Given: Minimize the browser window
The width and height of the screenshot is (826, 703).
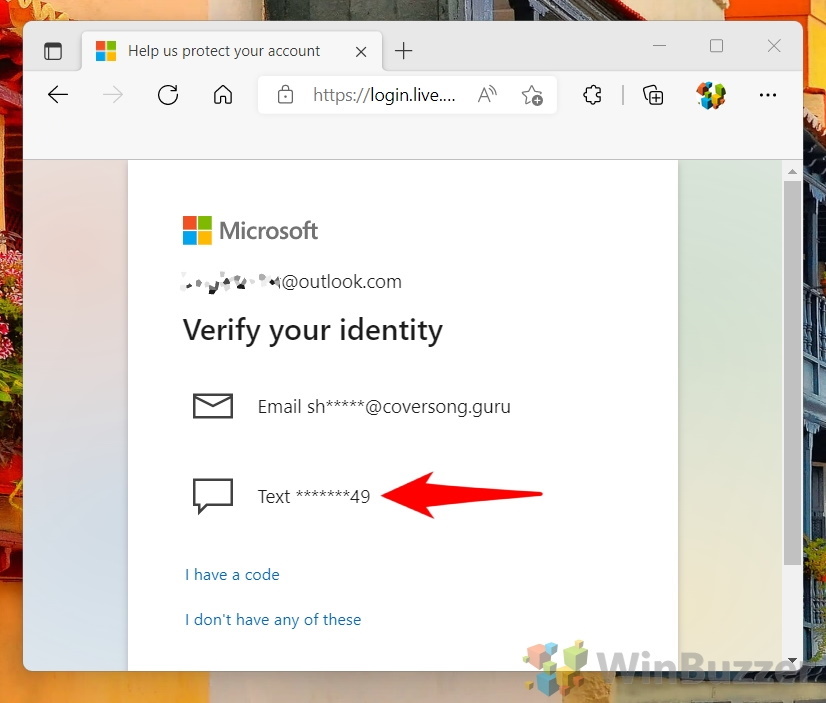Looking at the screenshot, I should [660, 46].
